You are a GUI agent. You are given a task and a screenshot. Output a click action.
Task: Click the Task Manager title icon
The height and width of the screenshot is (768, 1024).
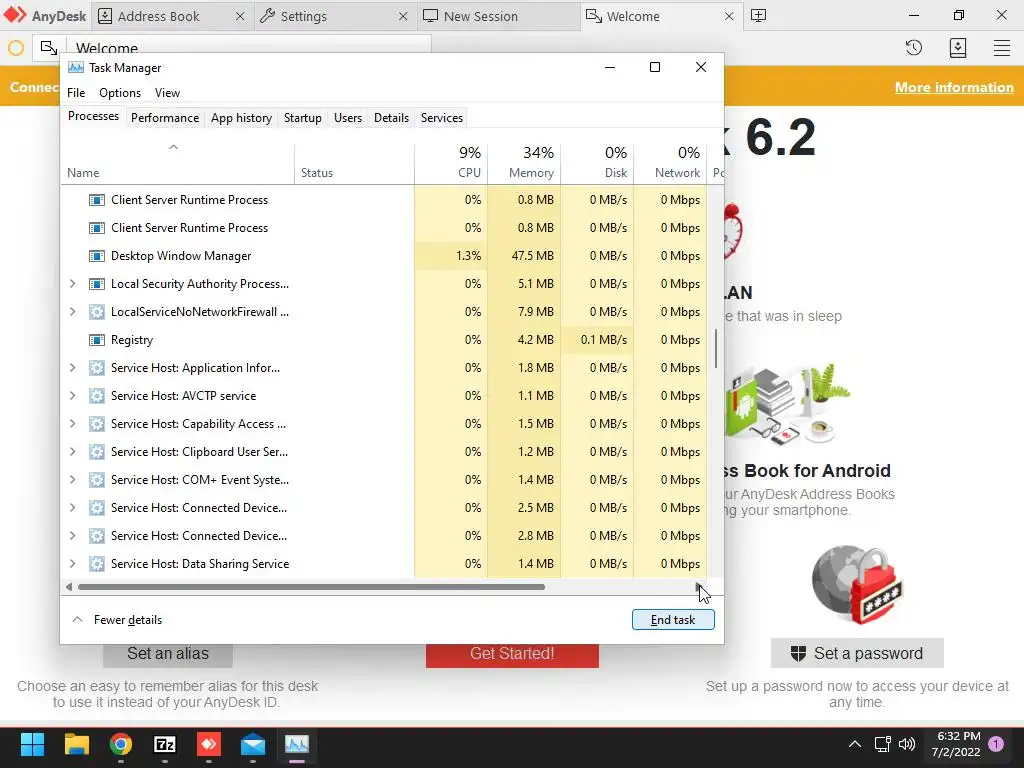tap(76, 67)
